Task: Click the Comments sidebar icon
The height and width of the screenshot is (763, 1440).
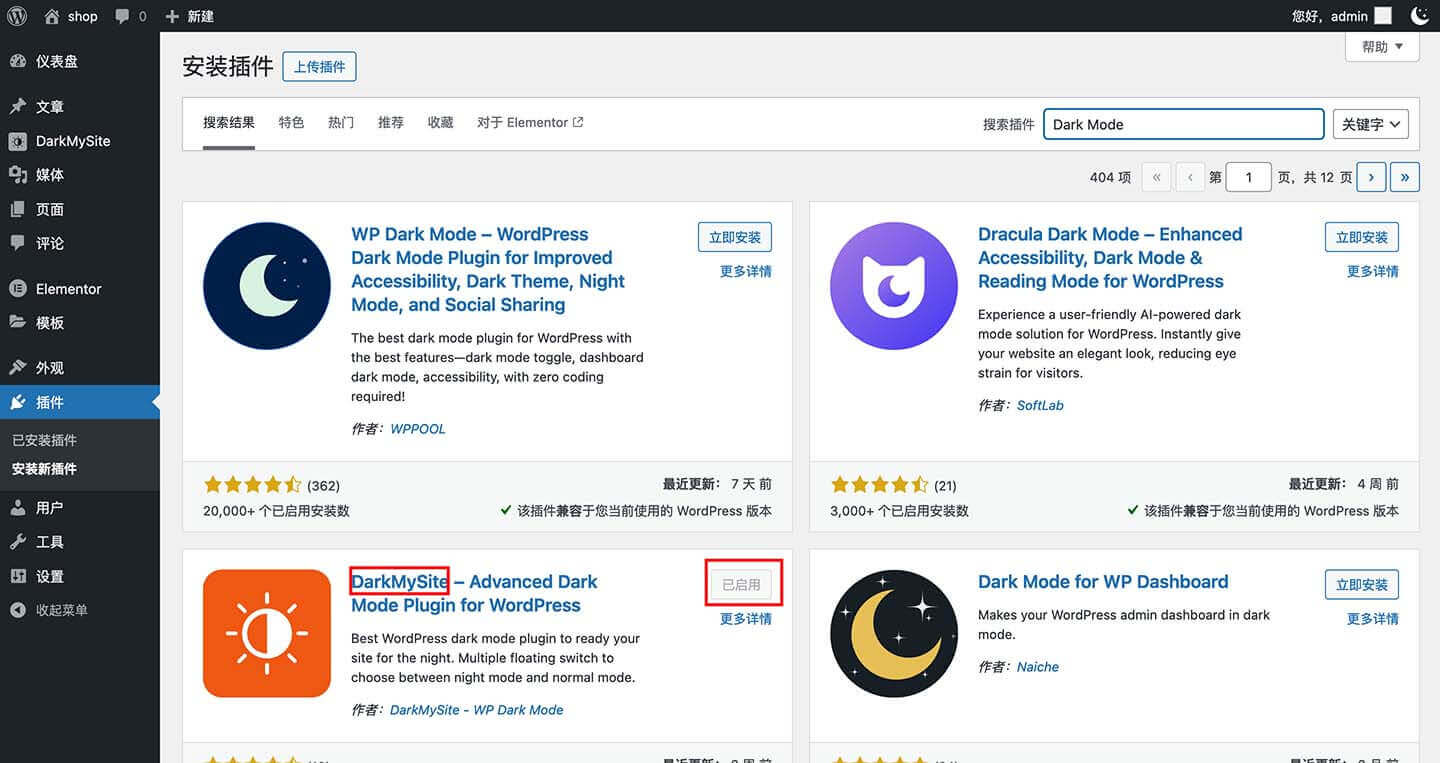Action: click(18, 243)
